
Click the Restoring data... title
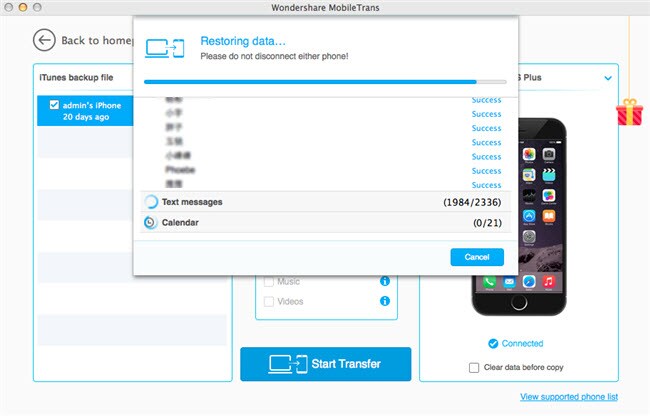[x=243, y=41]
